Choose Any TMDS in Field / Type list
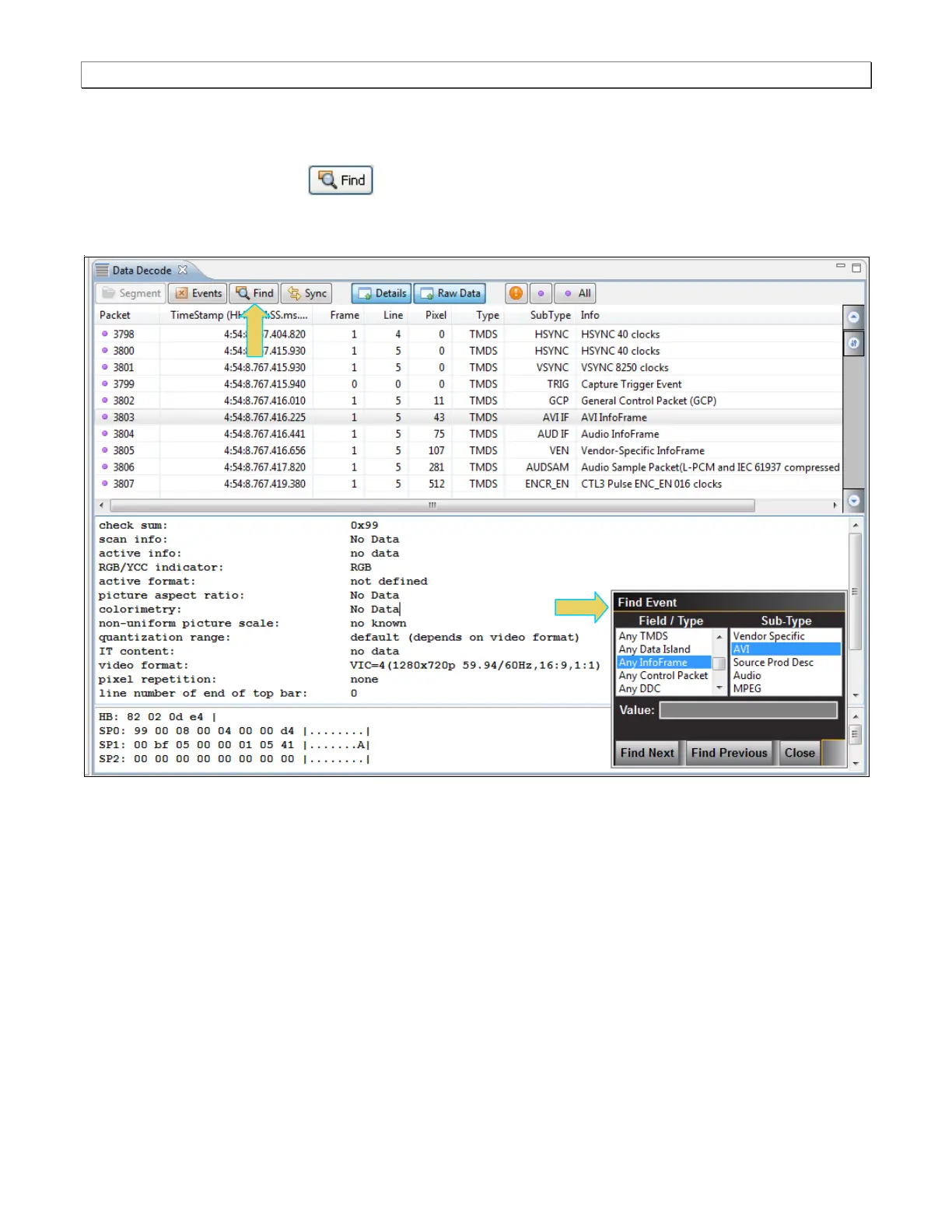The height and width of the screenshot is (1232, 952). click(664, 636)
